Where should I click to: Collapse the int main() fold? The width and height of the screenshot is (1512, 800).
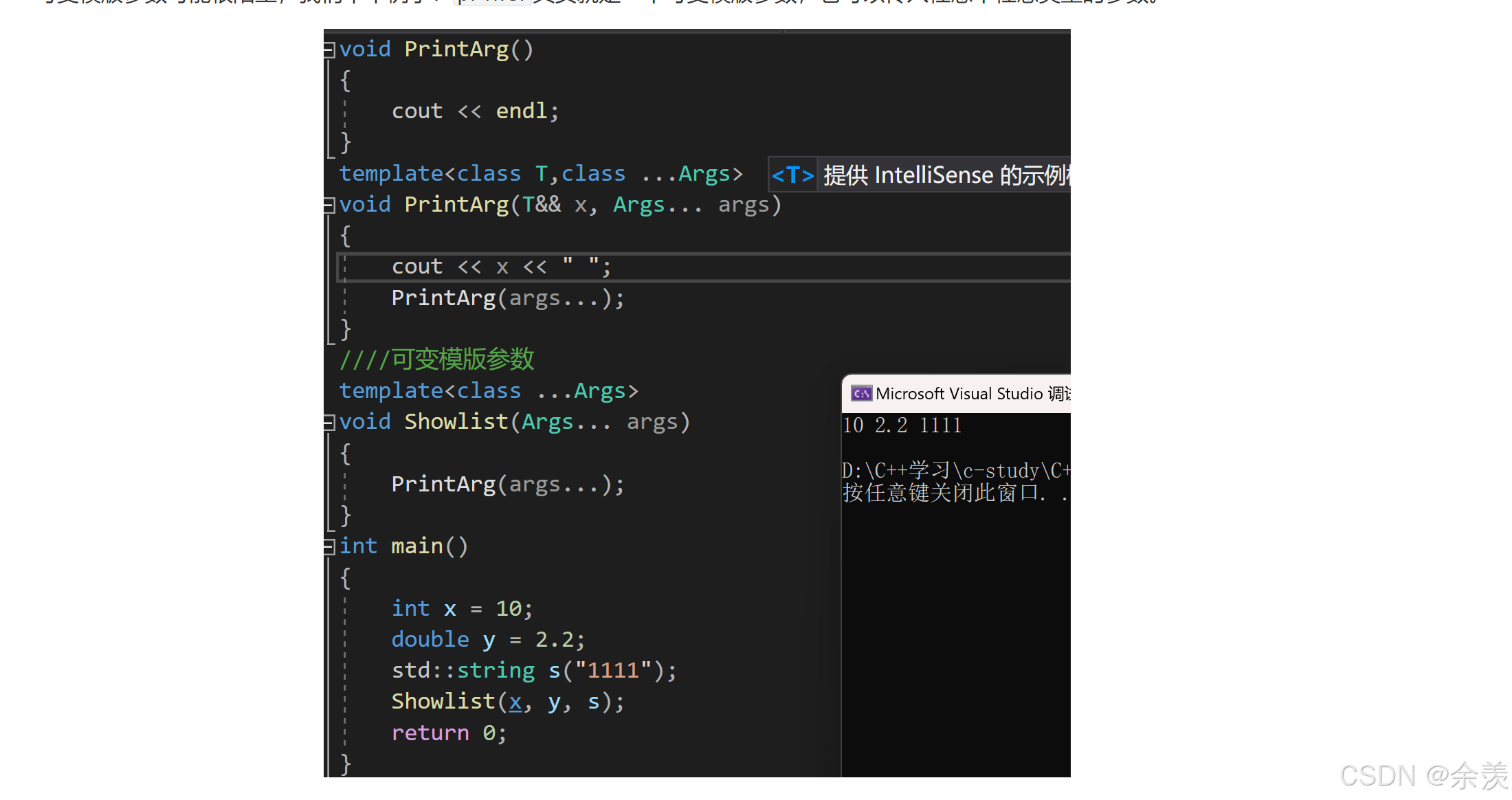pos(329,546)
